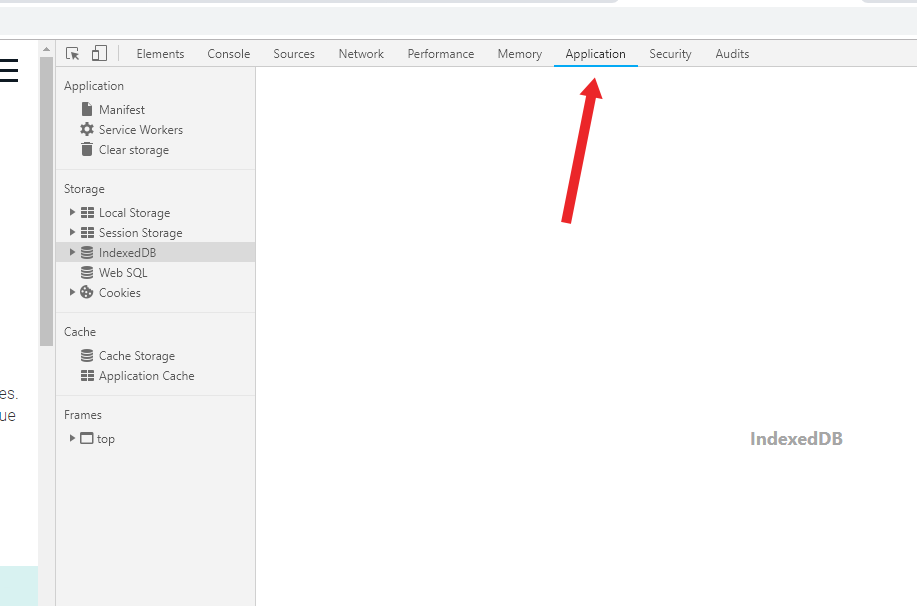Screen dimensions: 917x606
Task: Switch to the Console tab
Action: 229,54
